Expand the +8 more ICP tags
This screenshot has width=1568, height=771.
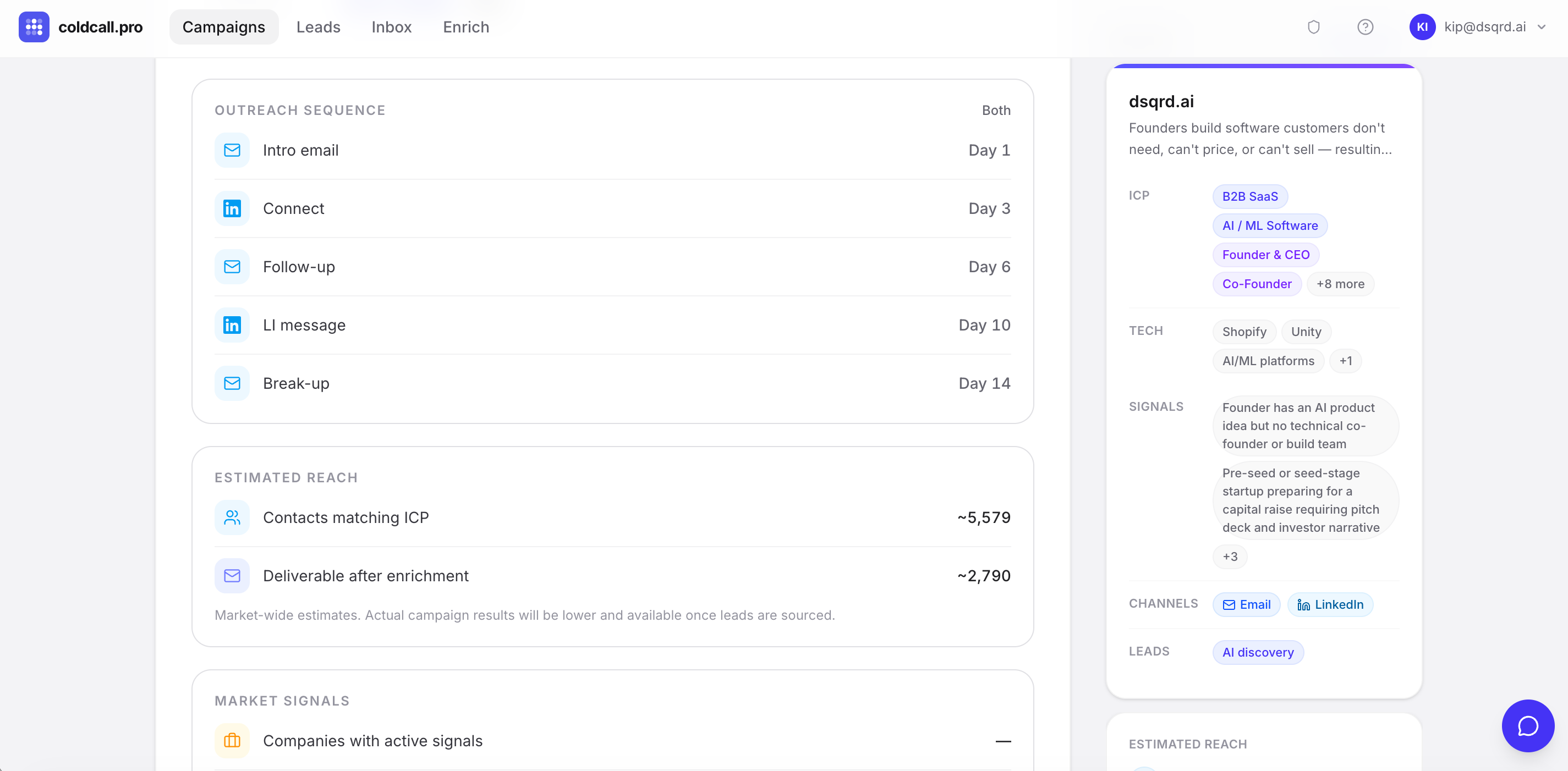coord(1340,284)
